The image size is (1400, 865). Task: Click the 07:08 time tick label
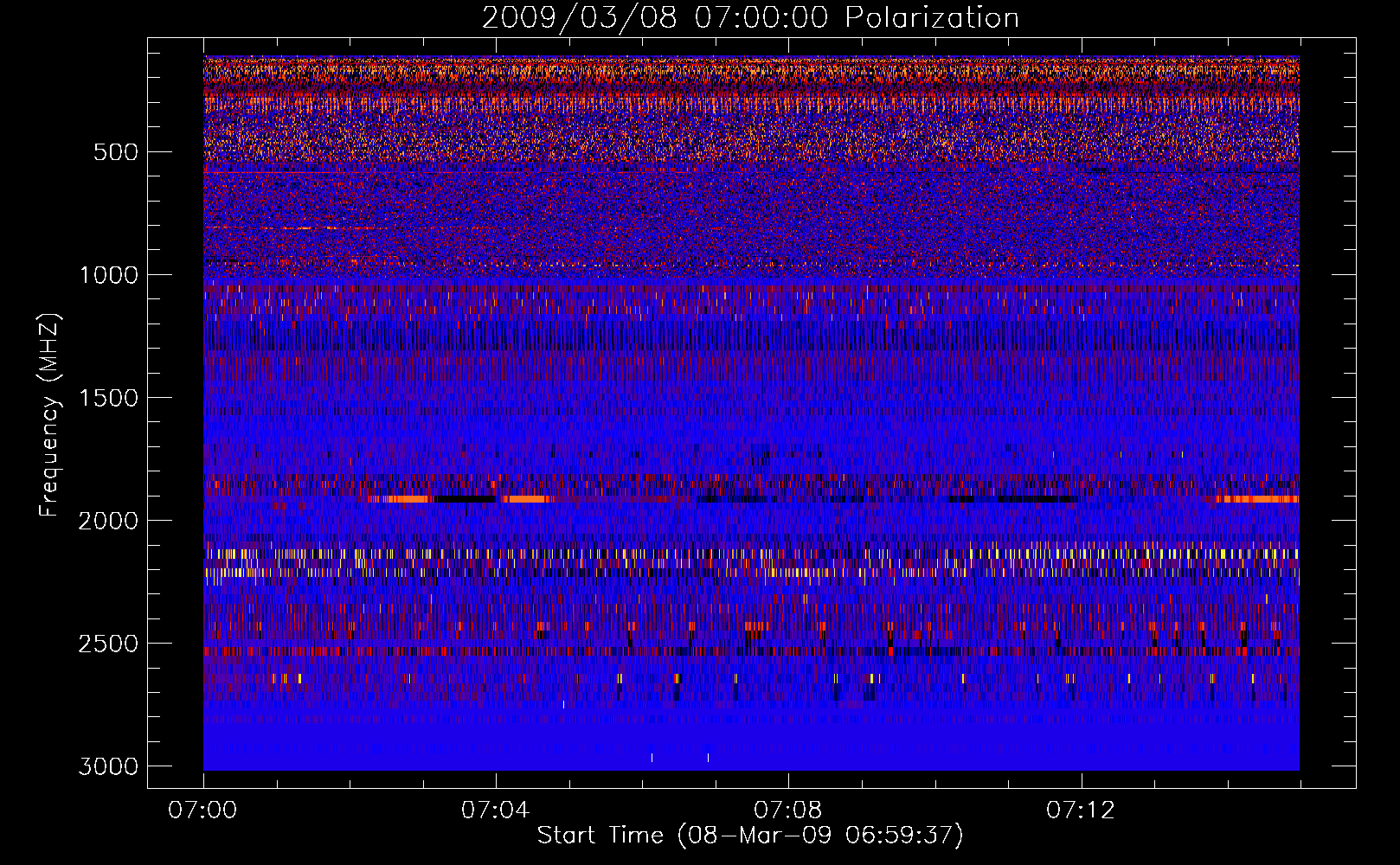tap(787, 811)
